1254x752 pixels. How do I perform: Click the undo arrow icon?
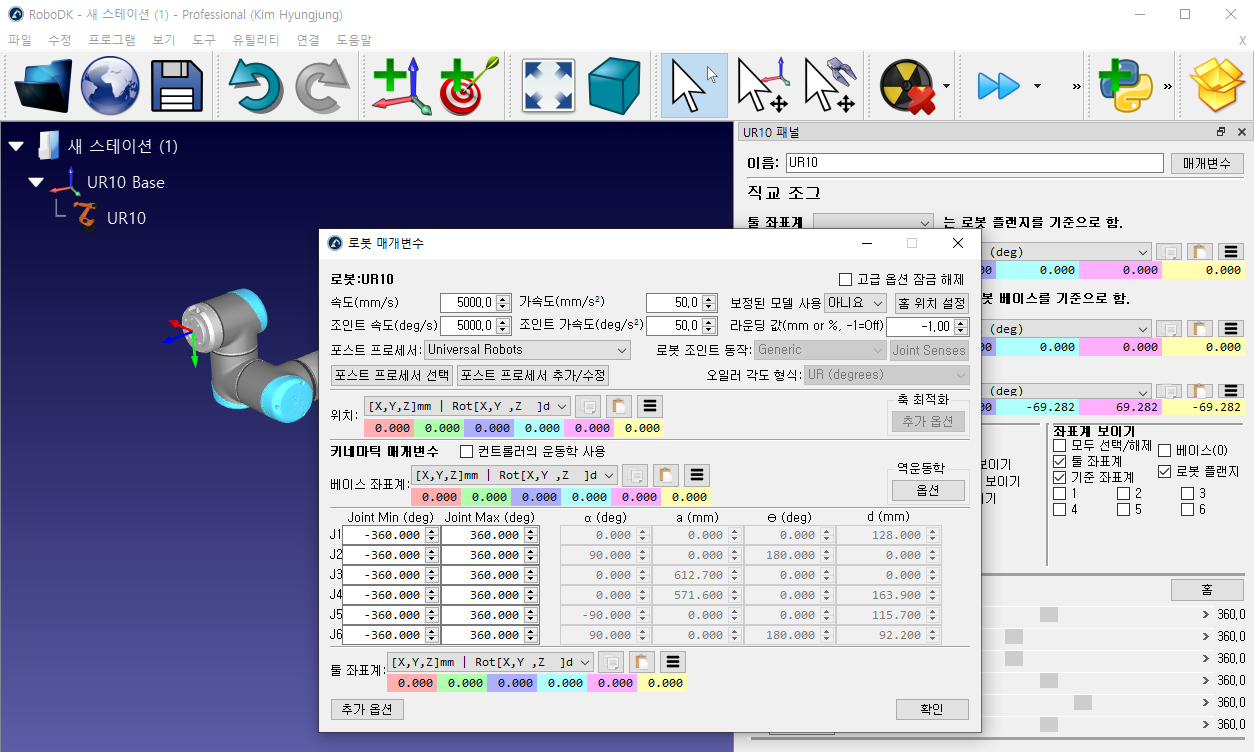click(255, 86)
